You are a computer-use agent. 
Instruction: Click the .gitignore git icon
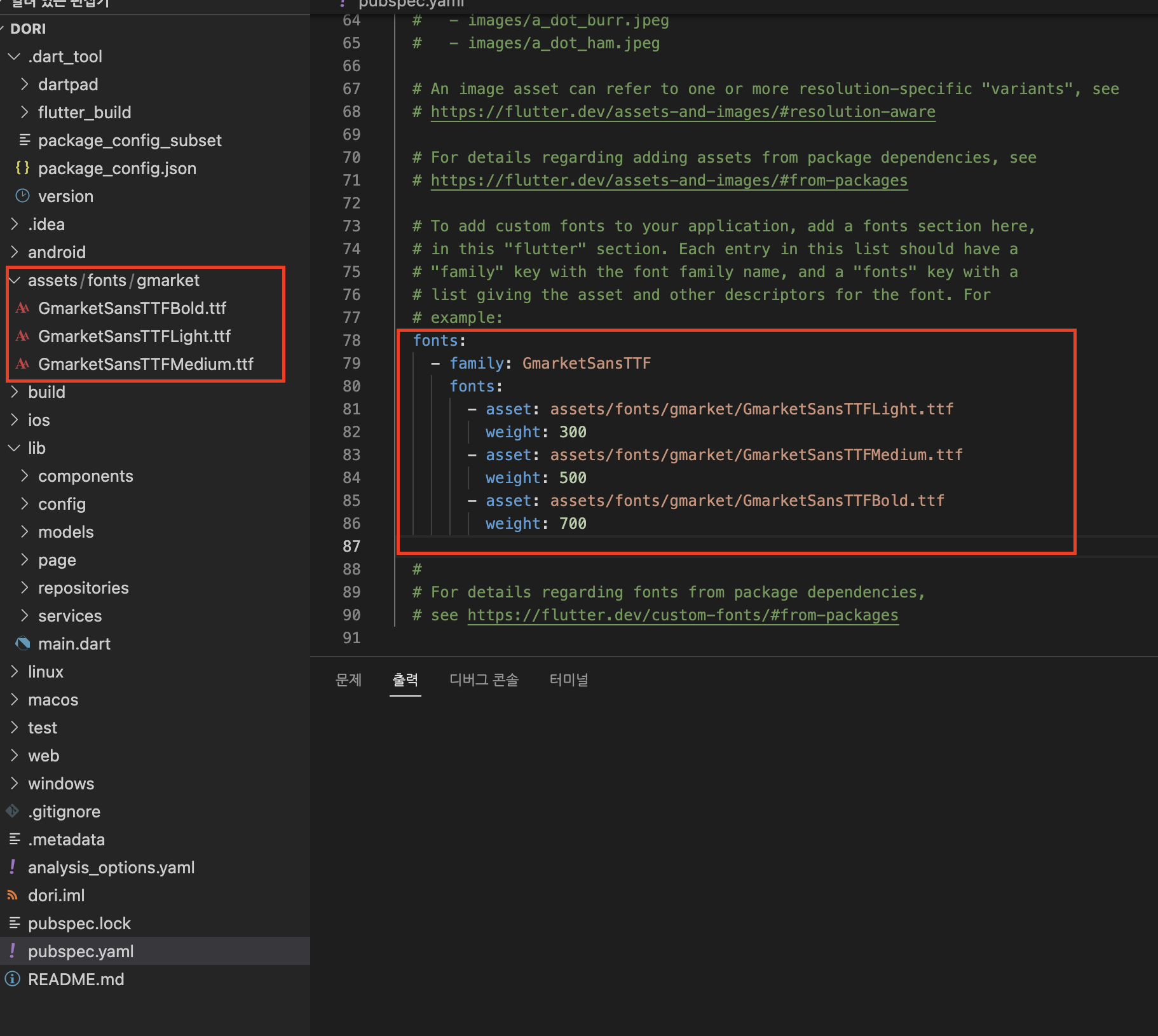click(13, 811)
